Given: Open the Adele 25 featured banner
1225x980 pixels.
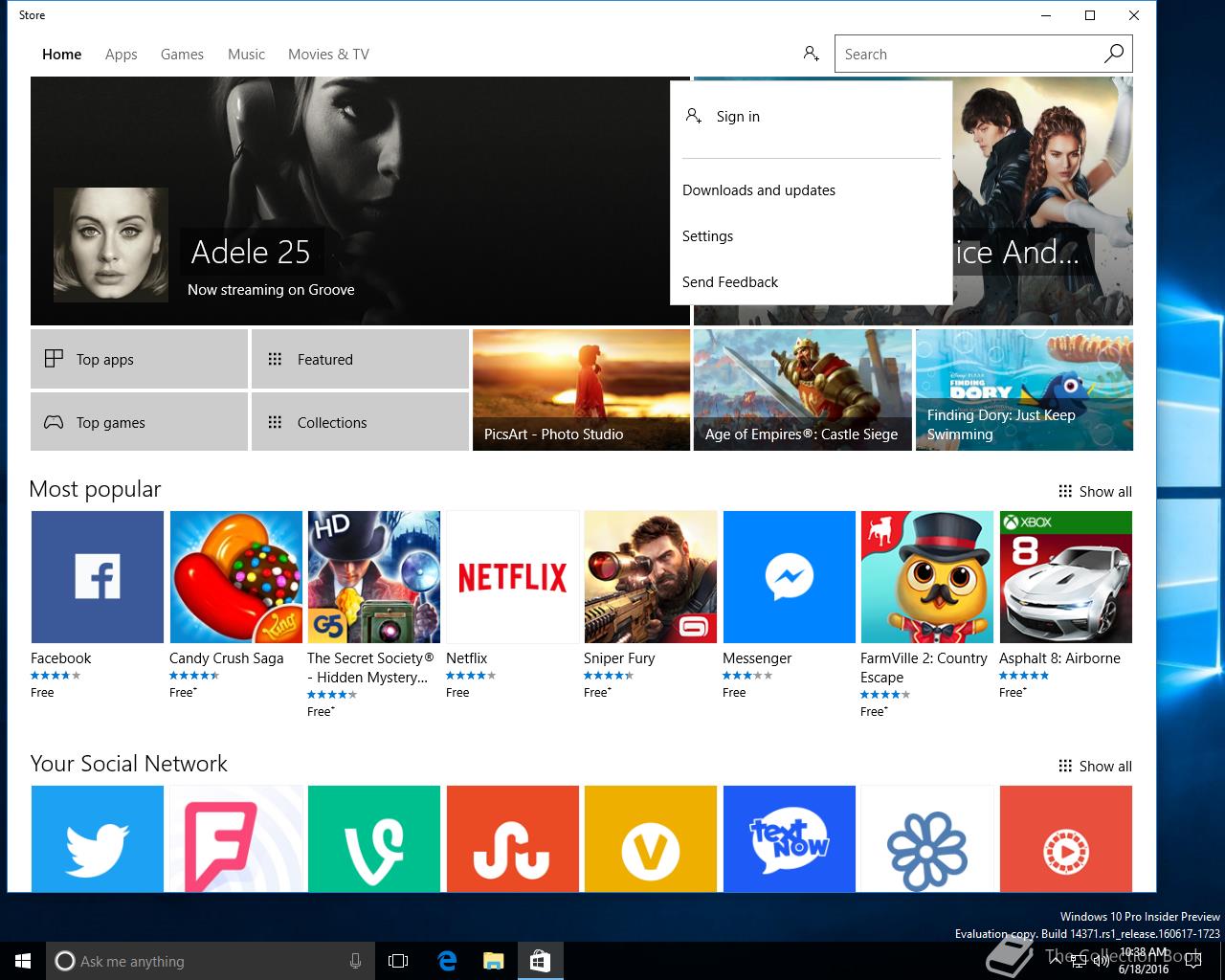Looking at the screenshot, I should [x=360, y=201].
